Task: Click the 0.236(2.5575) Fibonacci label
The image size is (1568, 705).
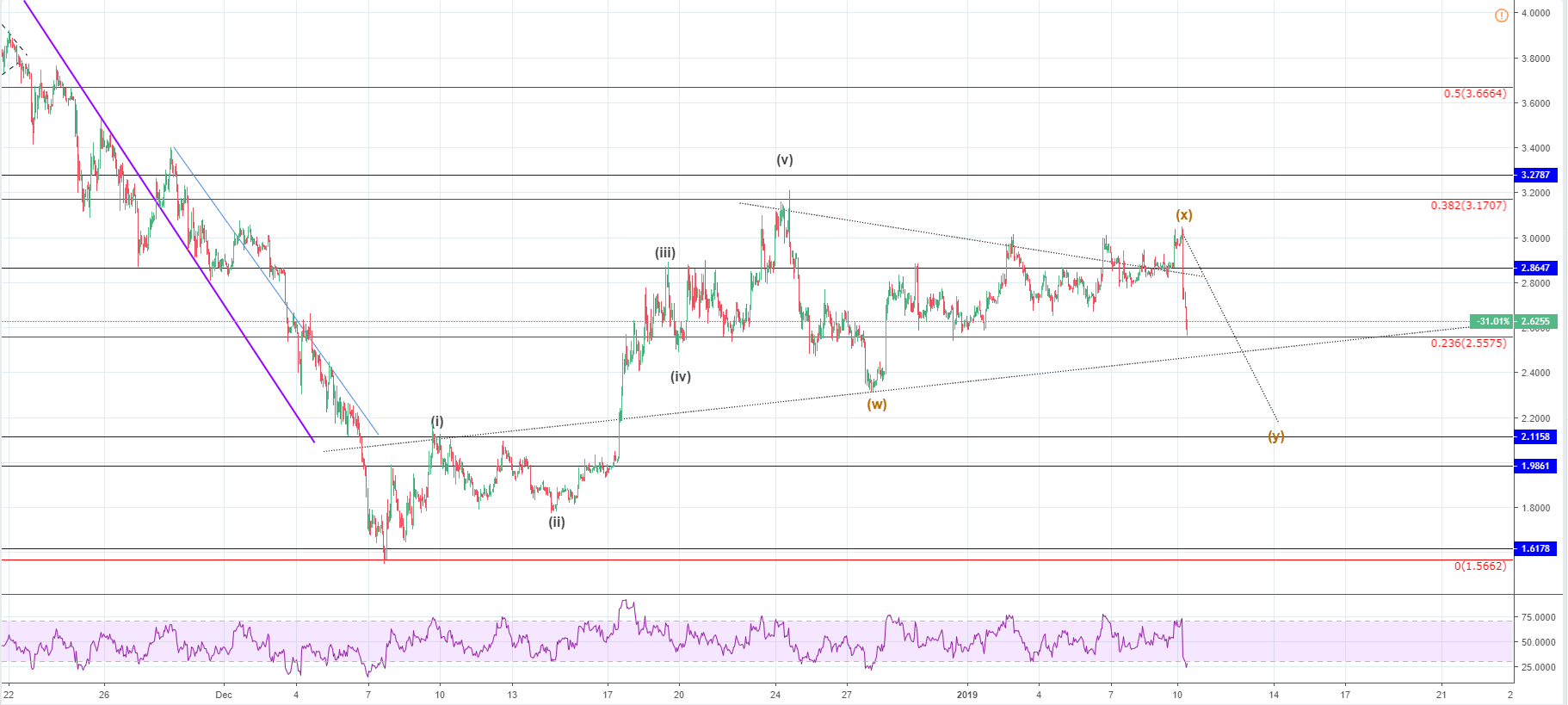Action: pos(1468,343)
